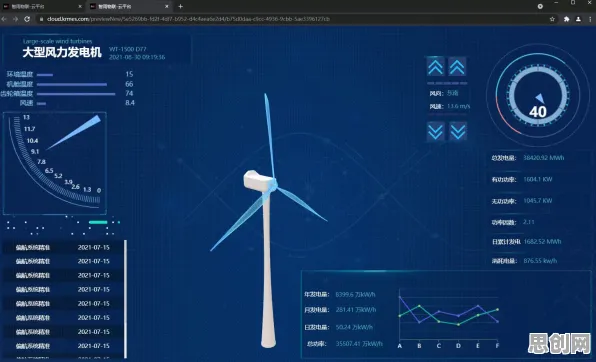This screenshot has height=362, width=596.
Task: Click chart x-axis label C
Action: pyautogui.click(x=439, y=346)
